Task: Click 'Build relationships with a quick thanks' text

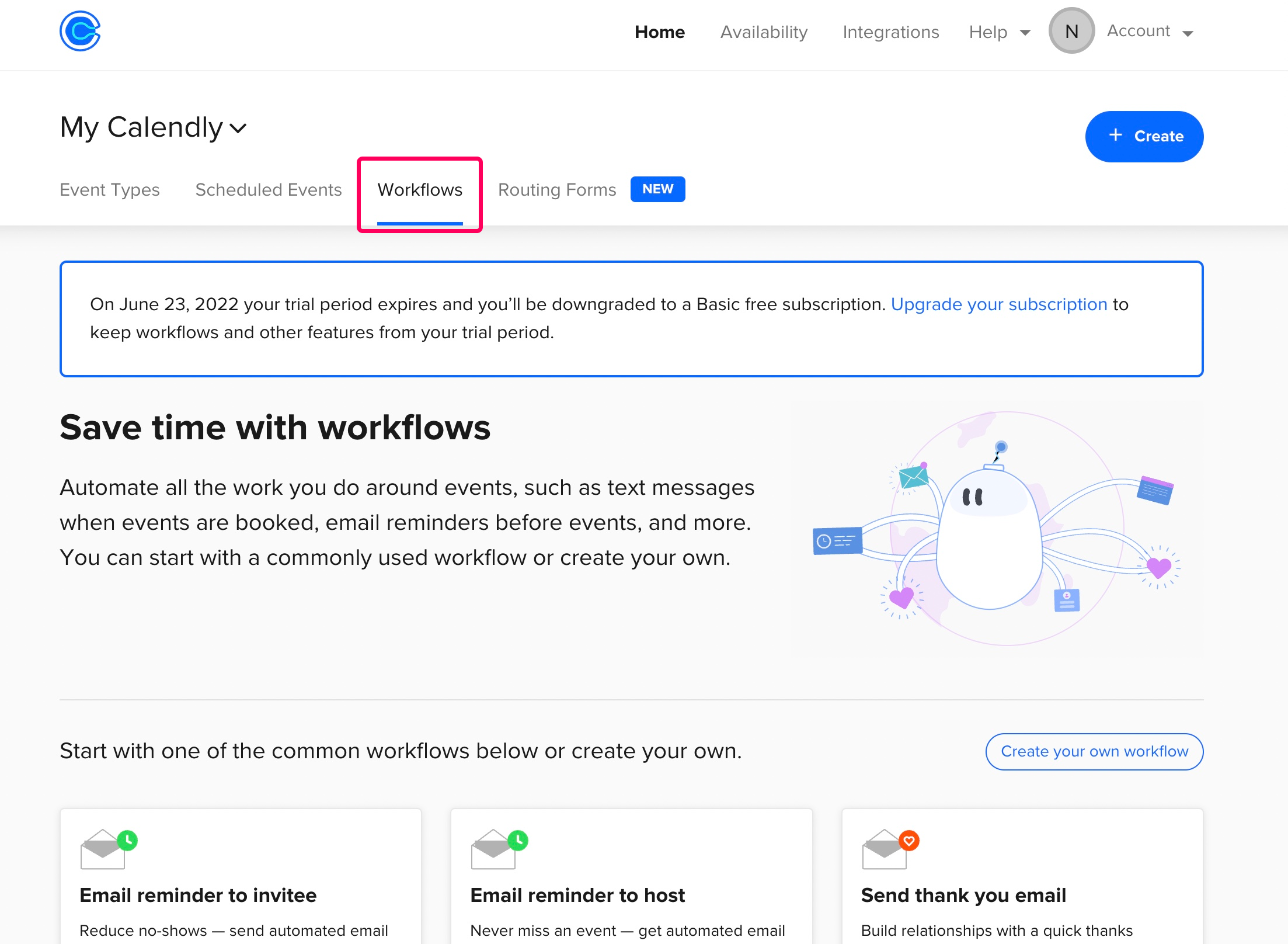Action: pos(997,931)
